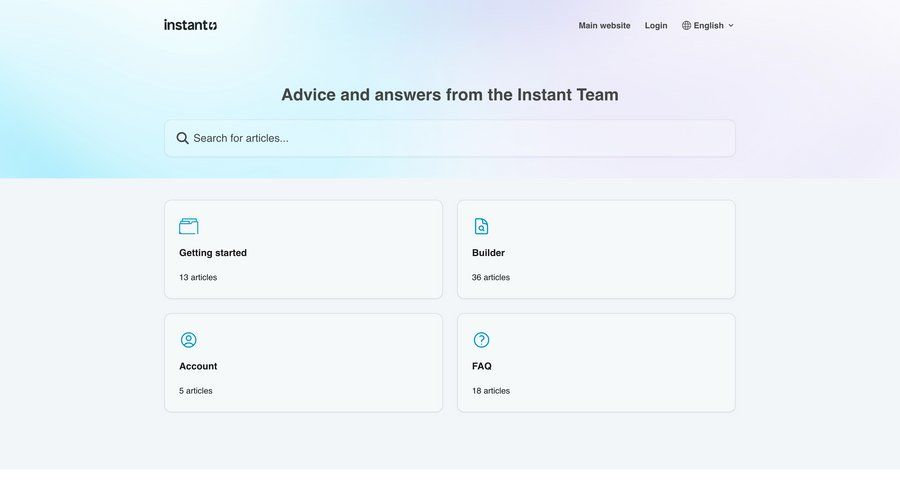Expand the English language chevron
Image resolution: width=900 pixels, height=484 pixels.
731,25
